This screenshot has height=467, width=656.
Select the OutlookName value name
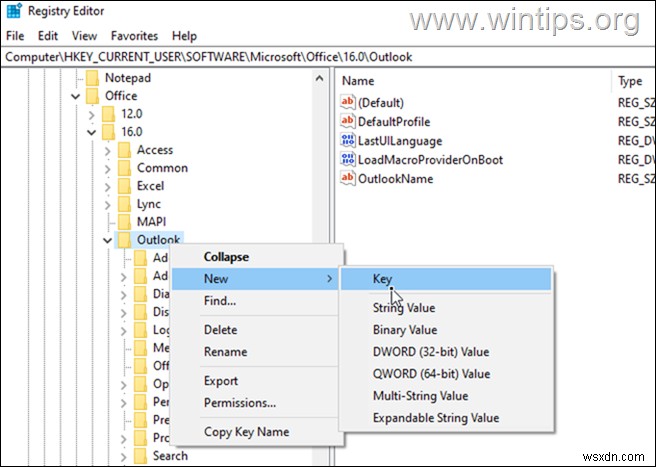pos(395,179)
